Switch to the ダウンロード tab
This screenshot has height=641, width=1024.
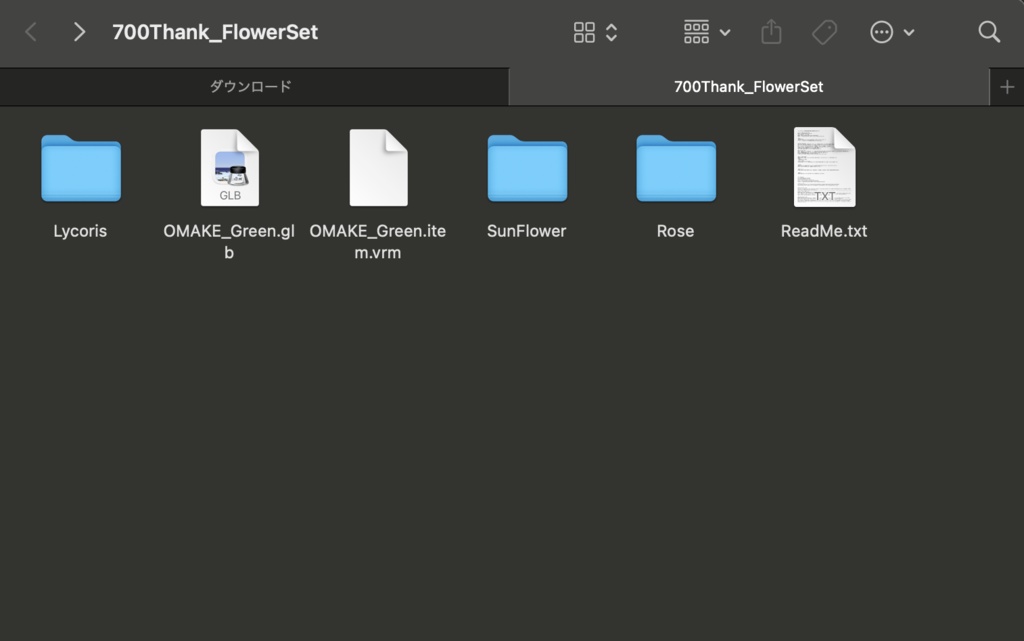251,87
